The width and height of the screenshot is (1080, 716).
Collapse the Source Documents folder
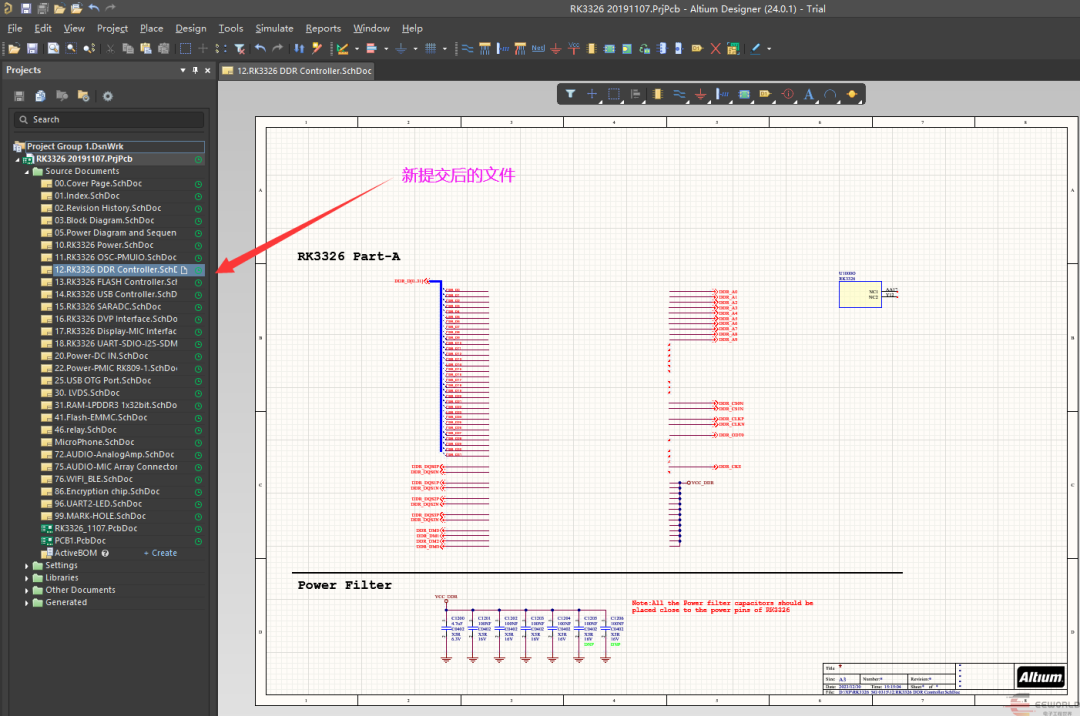click(27, 171)
